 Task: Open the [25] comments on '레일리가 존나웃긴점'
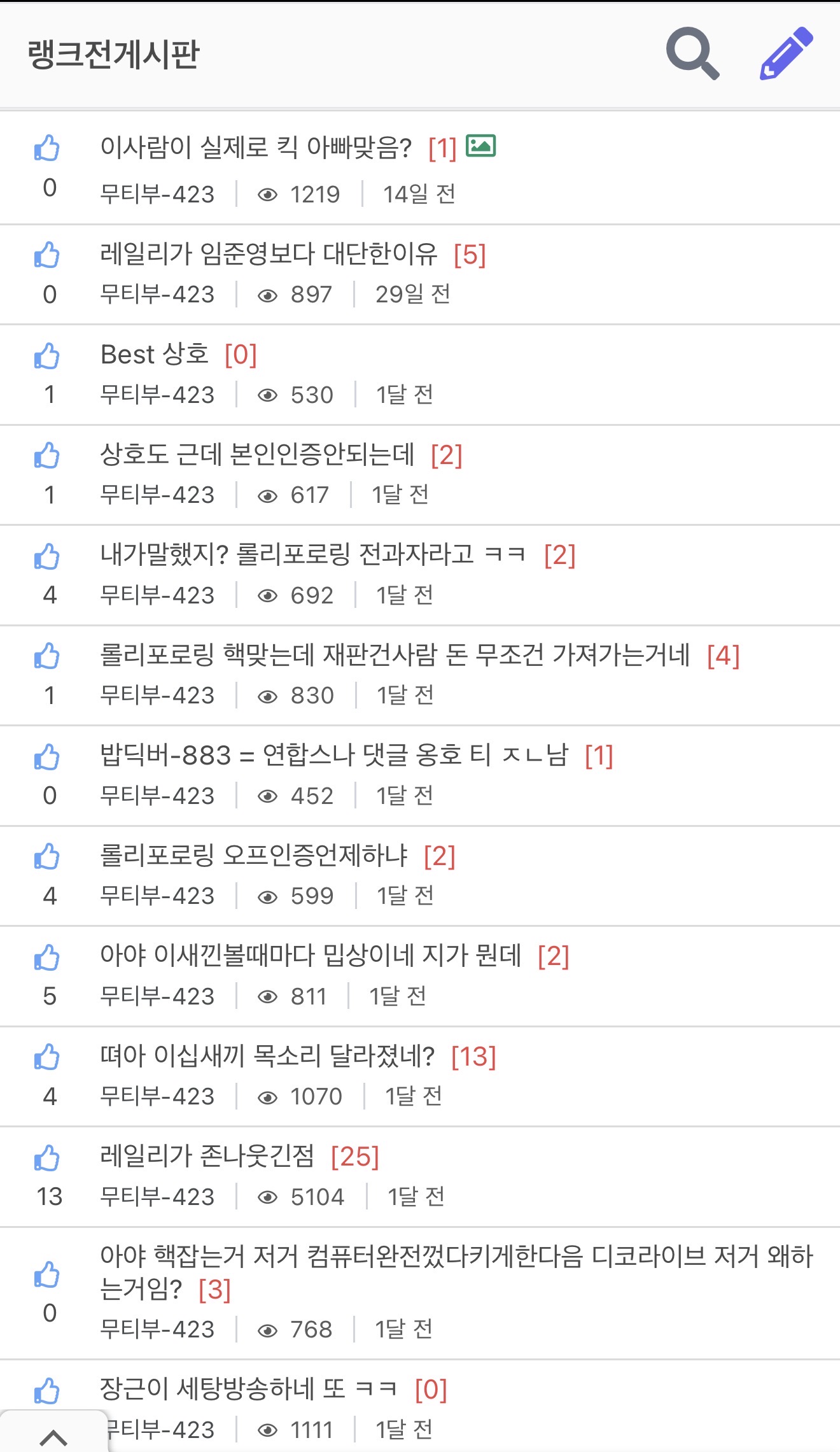pyautogui.click(x=354, y=1157)
